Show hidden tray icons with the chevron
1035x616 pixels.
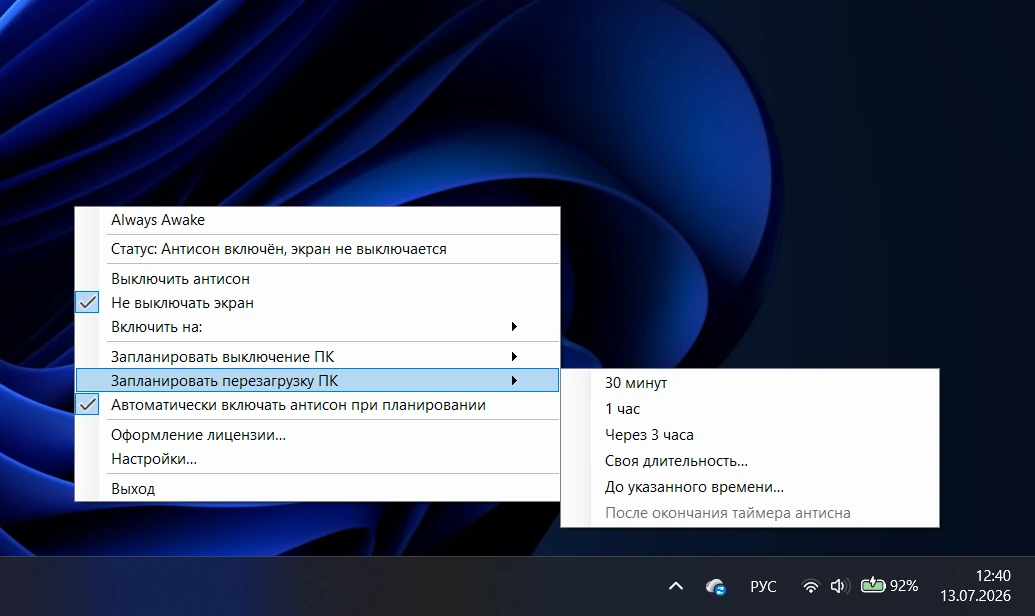click(676, 586)
